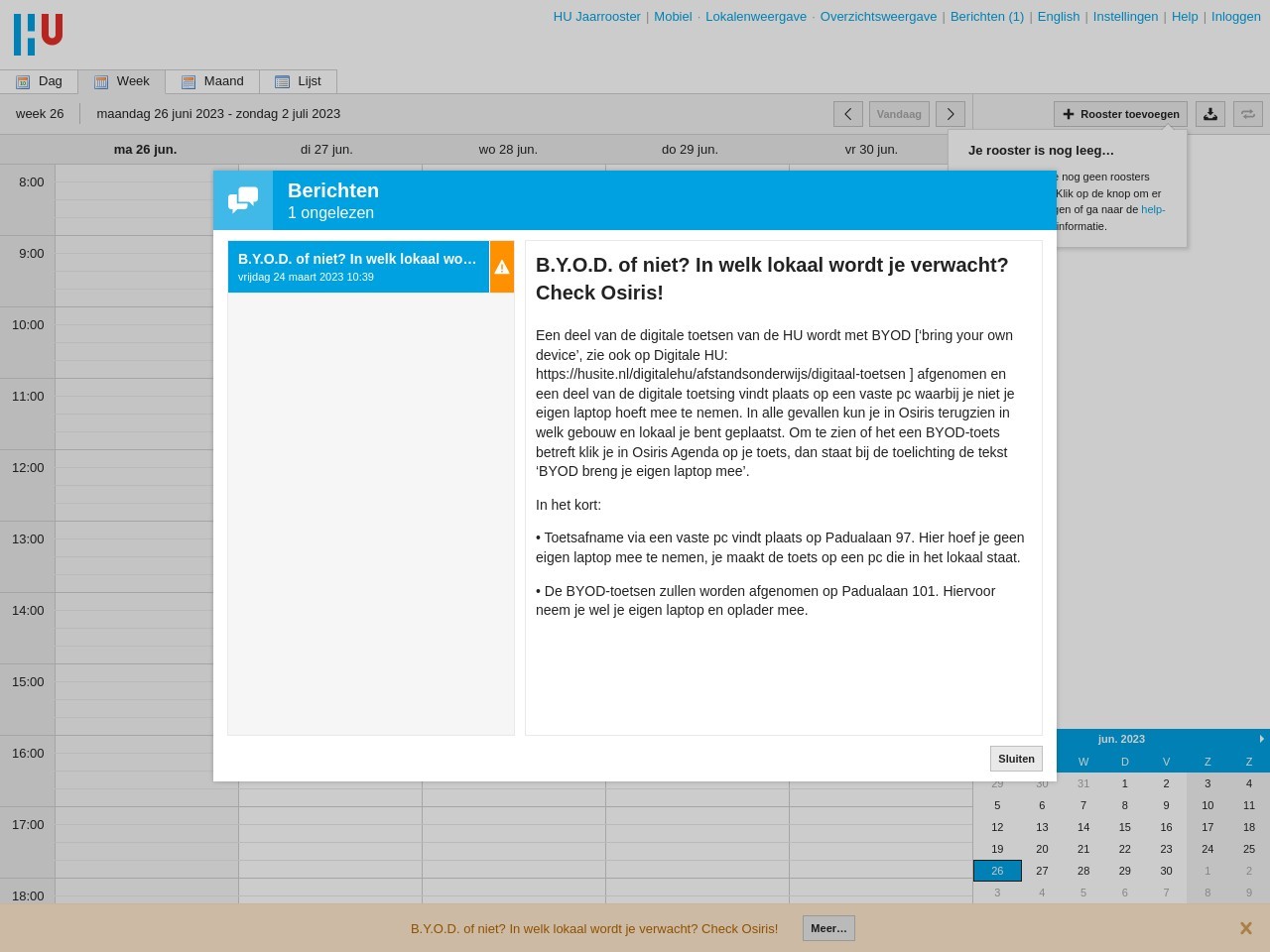
Task: Go to next week arrow
Action: (951, 114)
